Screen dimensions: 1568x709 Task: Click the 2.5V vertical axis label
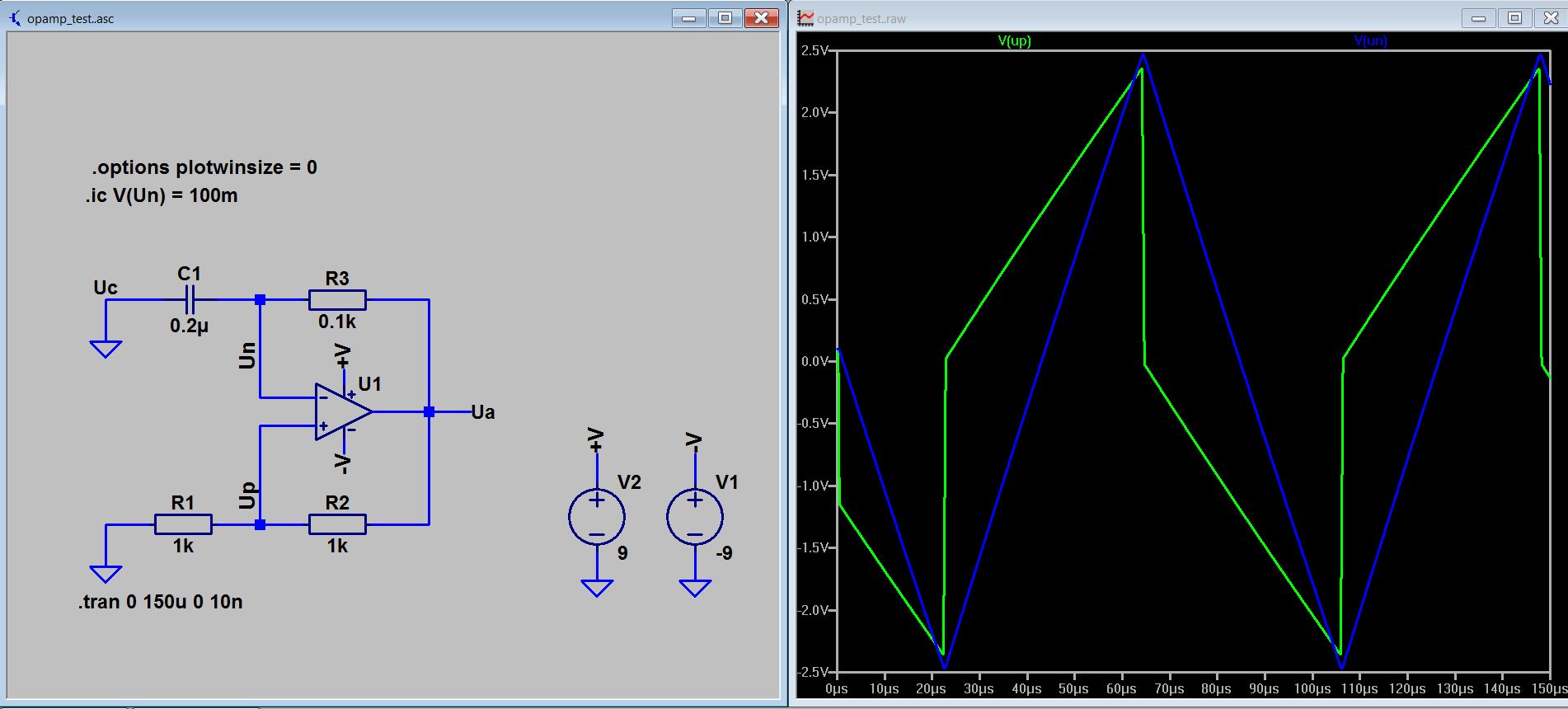[x=815, y=50]
